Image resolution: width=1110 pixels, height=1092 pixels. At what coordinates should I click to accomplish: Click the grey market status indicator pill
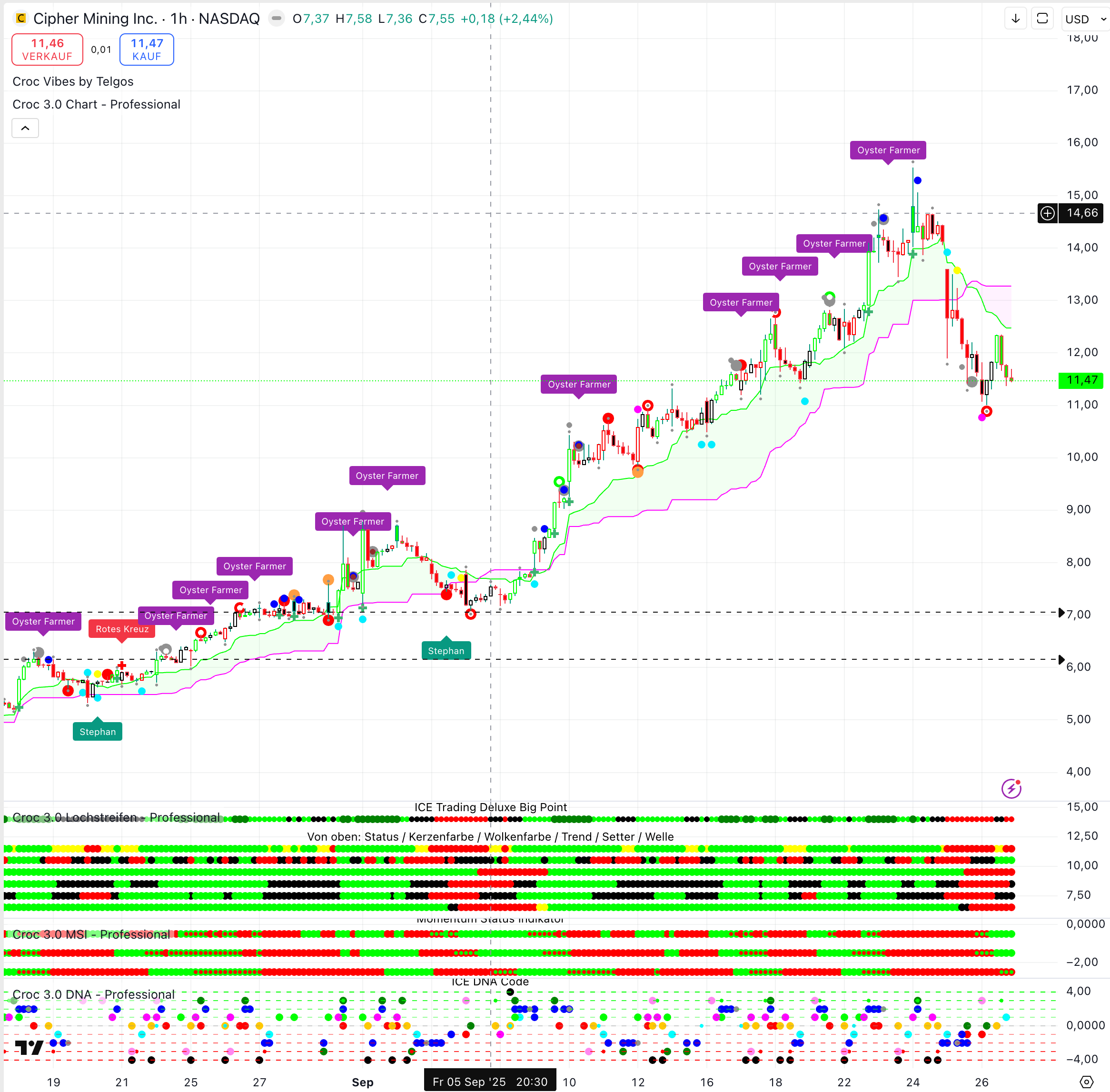pyautogui.click(x=277, y=19)
